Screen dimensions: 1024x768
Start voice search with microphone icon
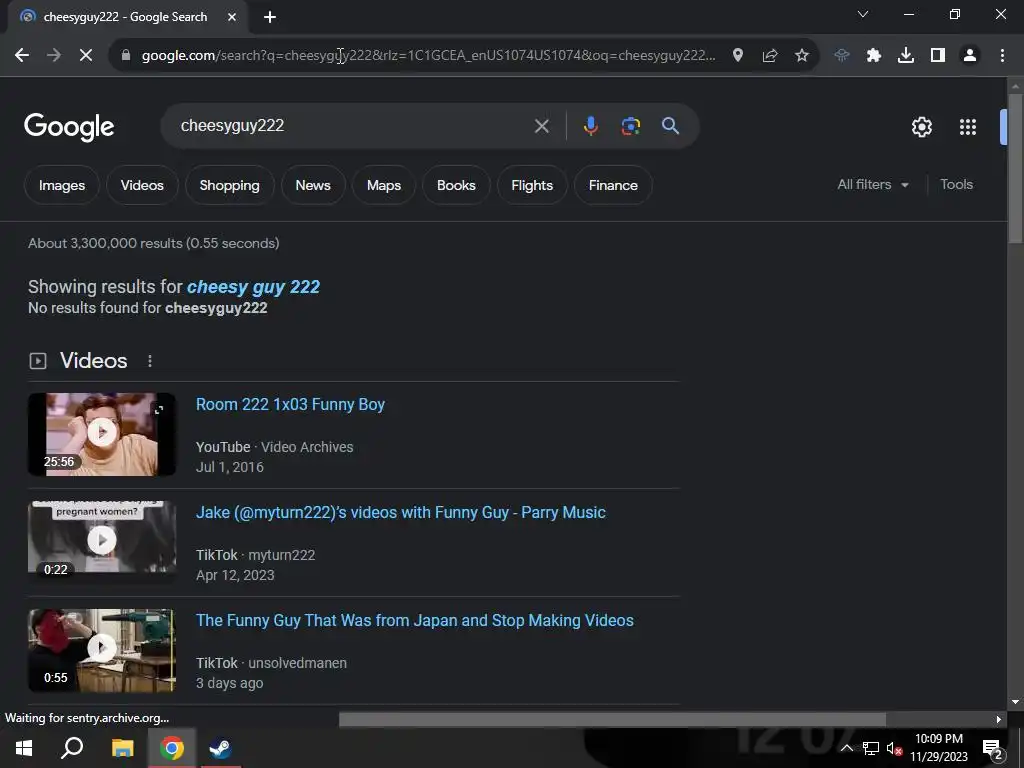590,126
